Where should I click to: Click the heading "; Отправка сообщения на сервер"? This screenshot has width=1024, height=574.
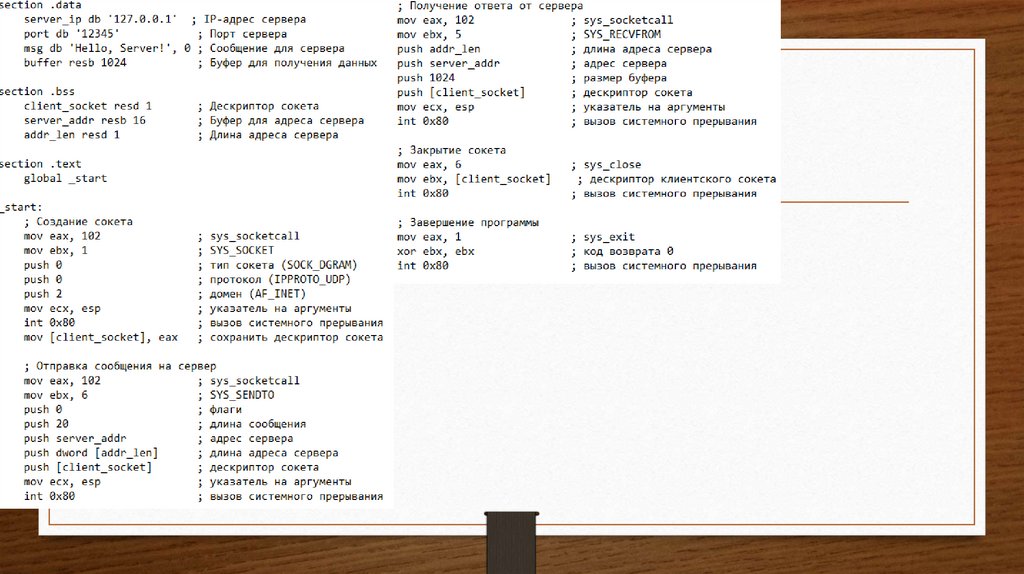click(x=120, y=366)
